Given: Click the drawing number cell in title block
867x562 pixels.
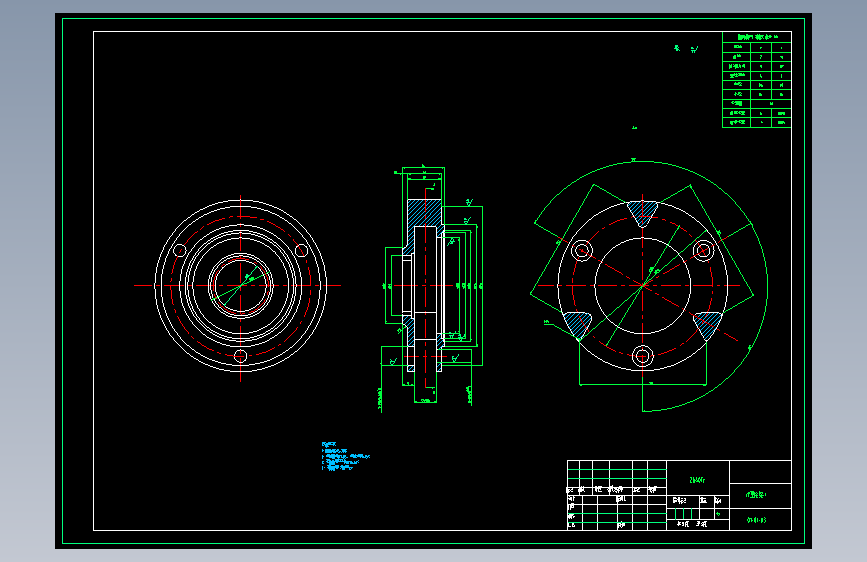Looking at the screenshot, I should point(760,519).
